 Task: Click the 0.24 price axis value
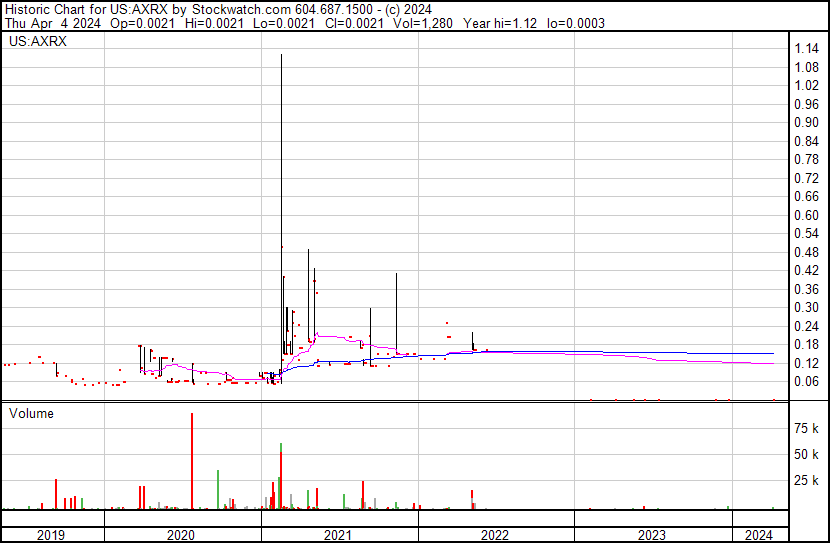pyautogui.click(x=807, y=327)
